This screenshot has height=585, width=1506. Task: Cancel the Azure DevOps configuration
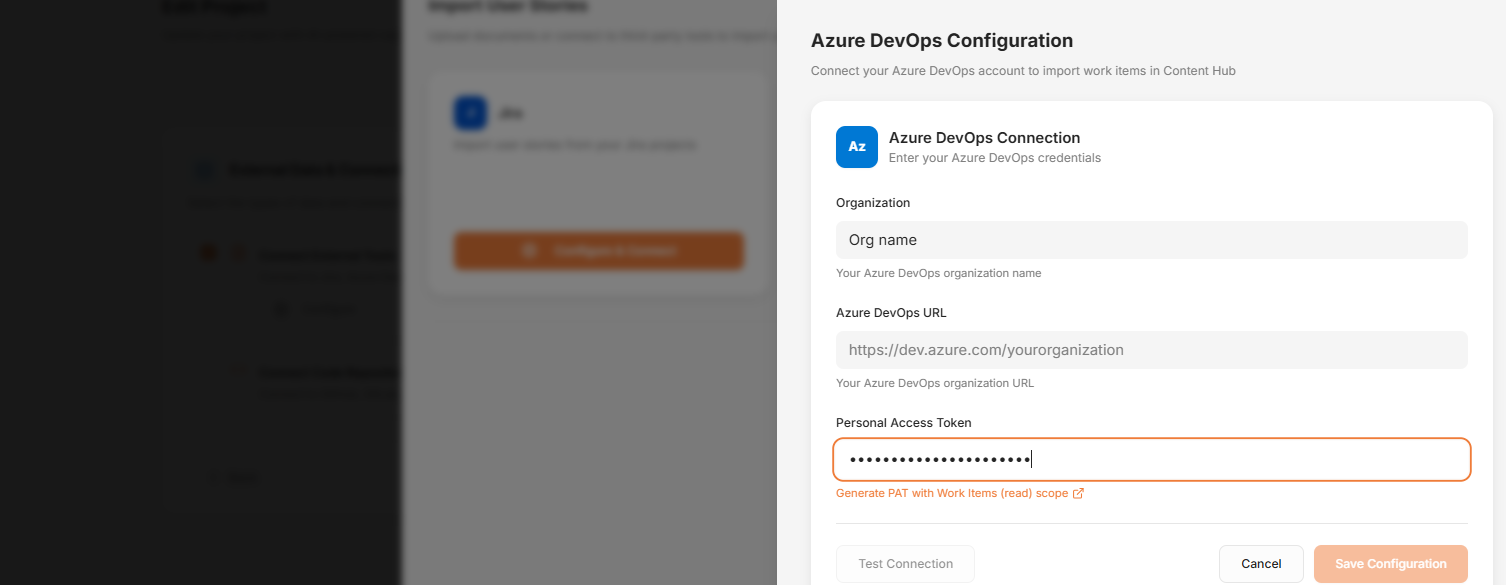pyautogui.click(x=1260, y=564)
